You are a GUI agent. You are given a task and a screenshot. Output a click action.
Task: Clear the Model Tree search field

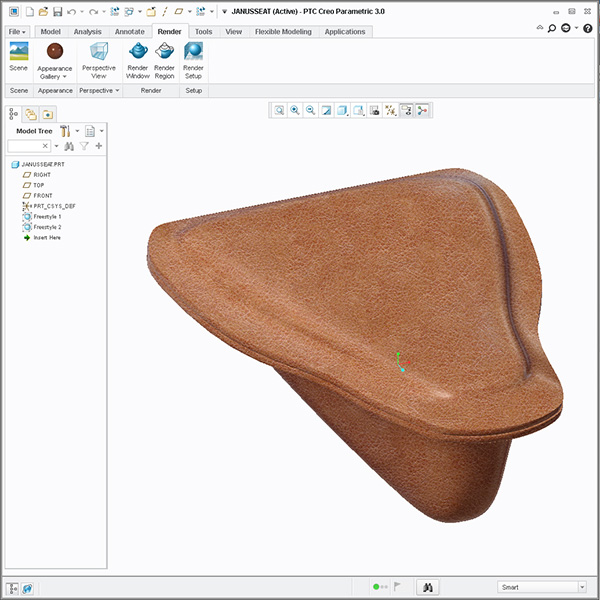pos(45,146)
